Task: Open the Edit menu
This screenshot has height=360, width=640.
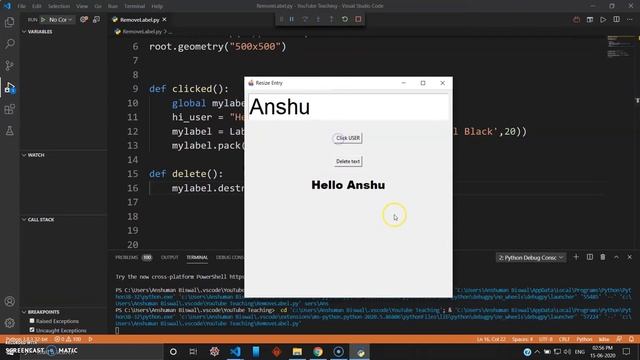Action: pos(37,6)
